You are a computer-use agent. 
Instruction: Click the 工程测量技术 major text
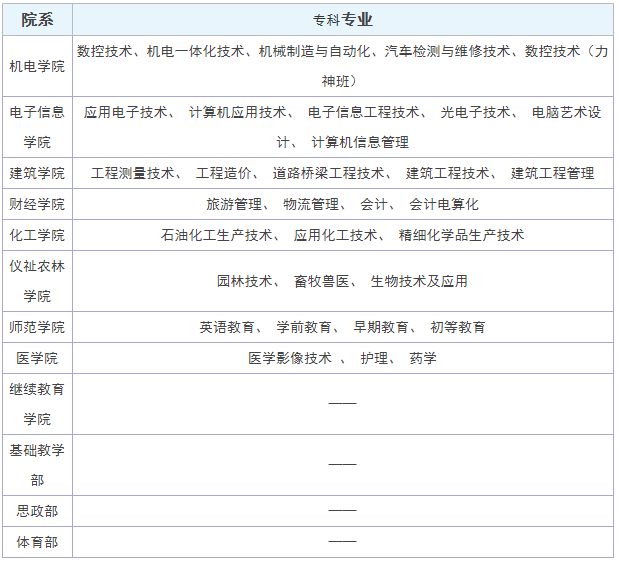[132, 173]
